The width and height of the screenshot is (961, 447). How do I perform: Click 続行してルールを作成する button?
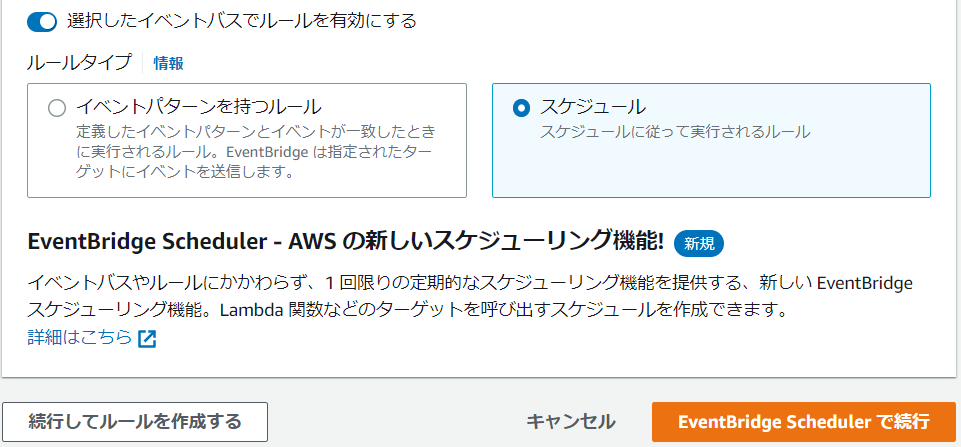[x=135, y=422]
